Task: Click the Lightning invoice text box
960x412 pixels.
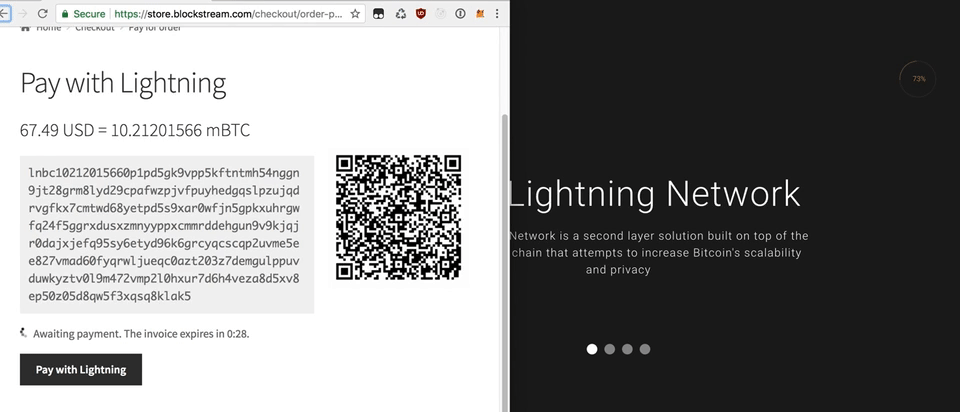Action: pyautogui.click(x=167, y=234)
